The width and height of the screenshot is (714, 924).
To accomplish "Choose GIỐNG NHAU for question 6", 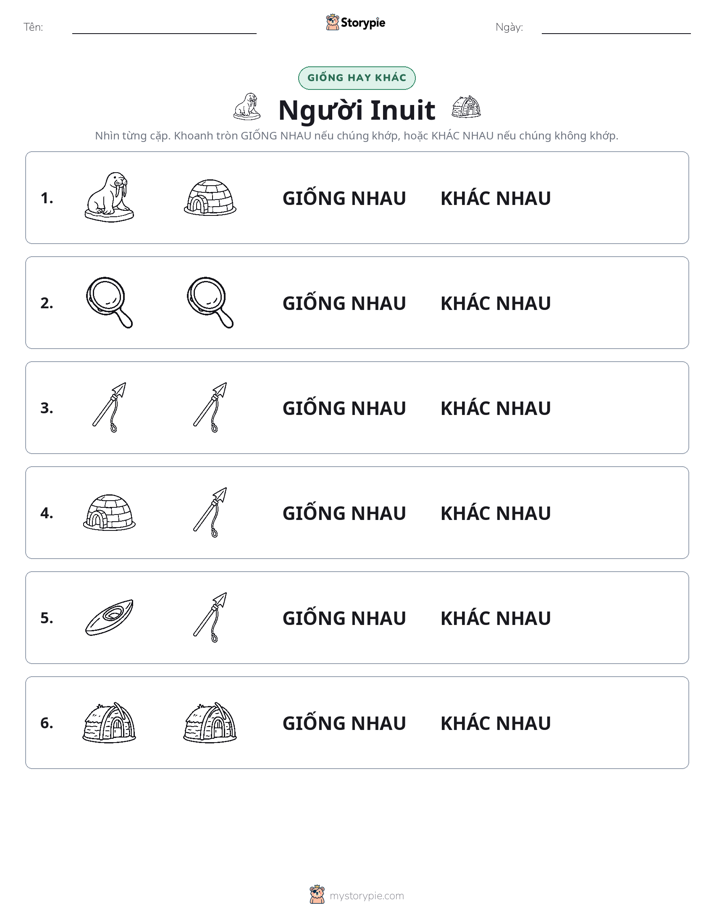I will click(x=344, y=723).
